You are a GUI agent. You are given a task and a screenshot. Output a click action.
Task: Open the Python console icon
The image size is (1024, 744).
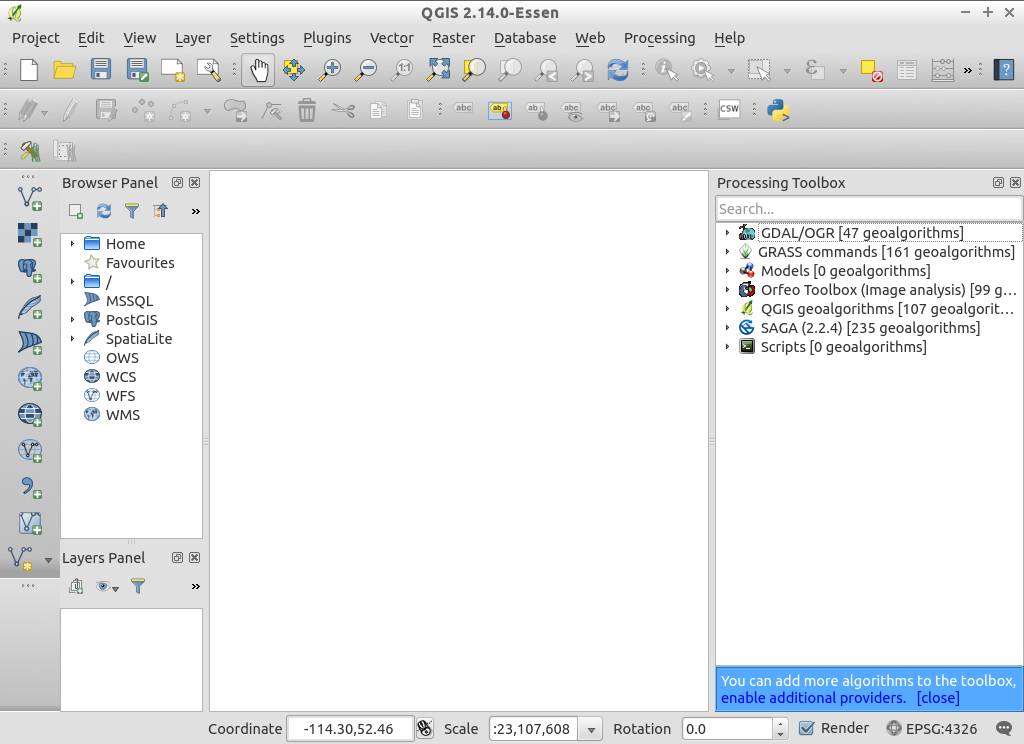778,110
